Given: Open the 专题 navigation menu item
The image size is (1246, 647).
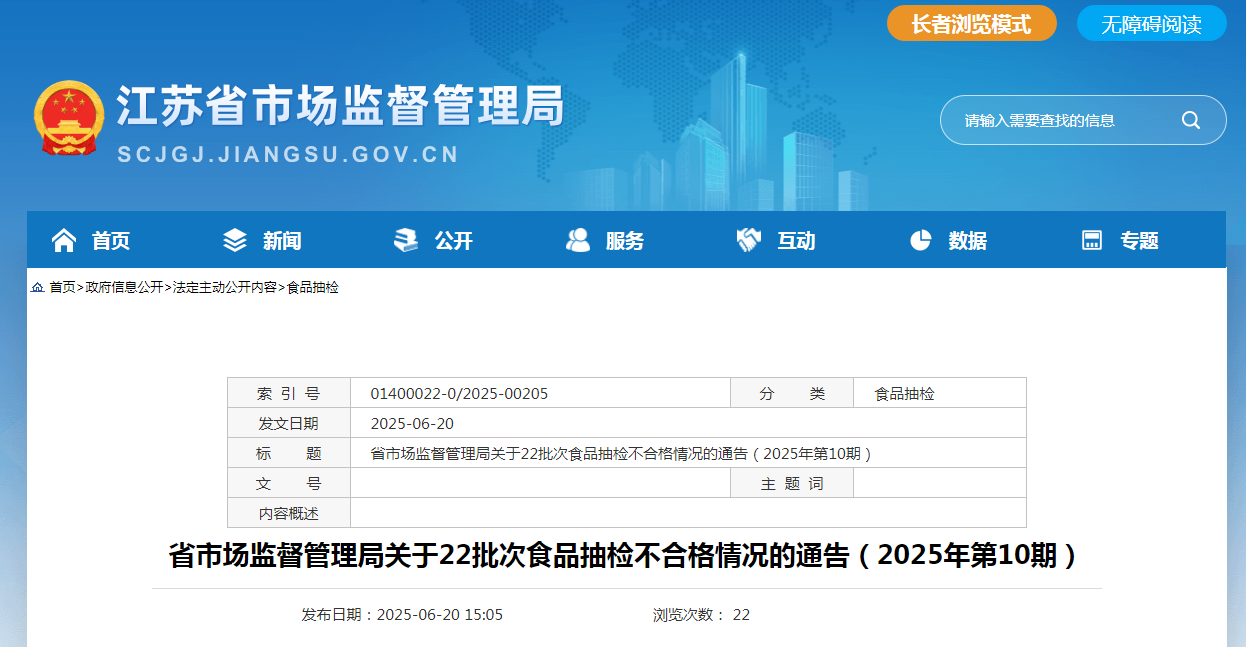Looking at the screenshot, I should [1139, 240].
